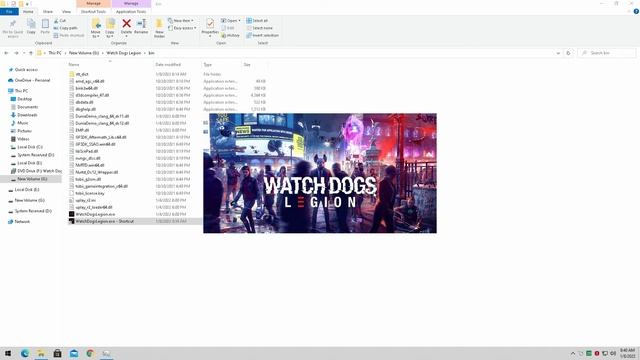The height and width of the screenshot is (360, 640).
Task: Select Music in the navigation pane
Action: tap(22, 123)
